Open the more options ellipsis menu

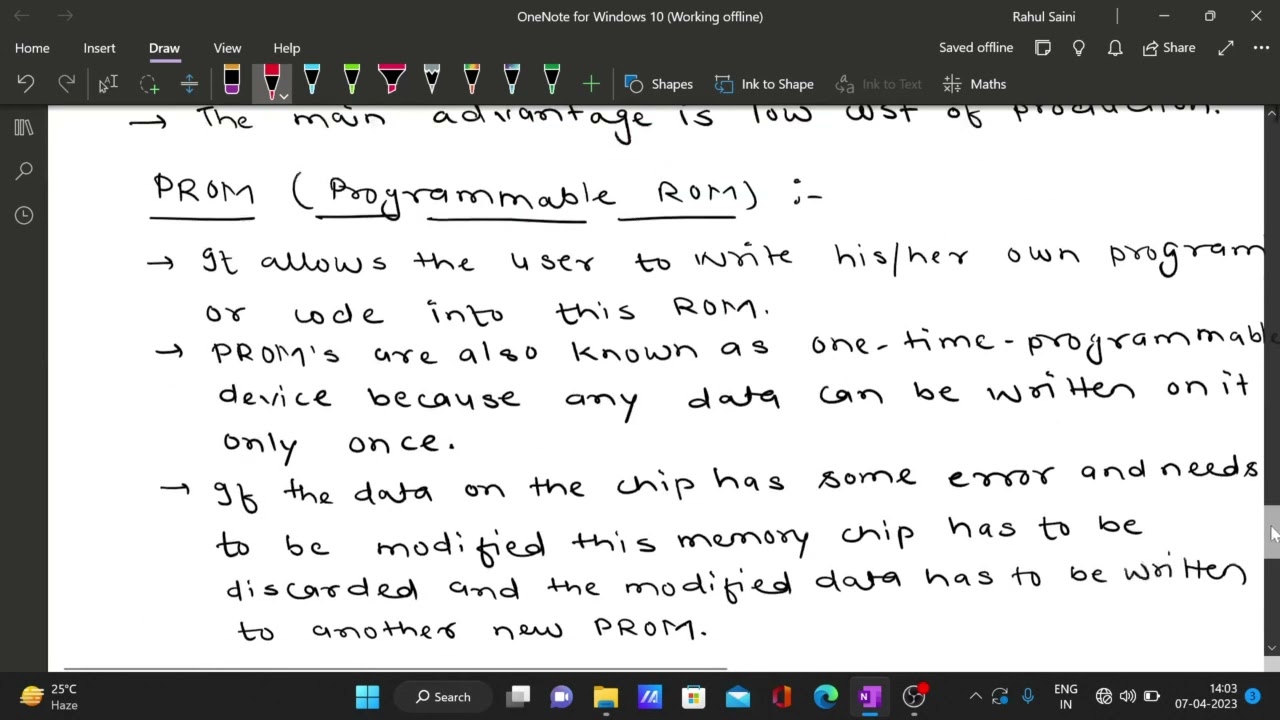[x=1261, y=47]
